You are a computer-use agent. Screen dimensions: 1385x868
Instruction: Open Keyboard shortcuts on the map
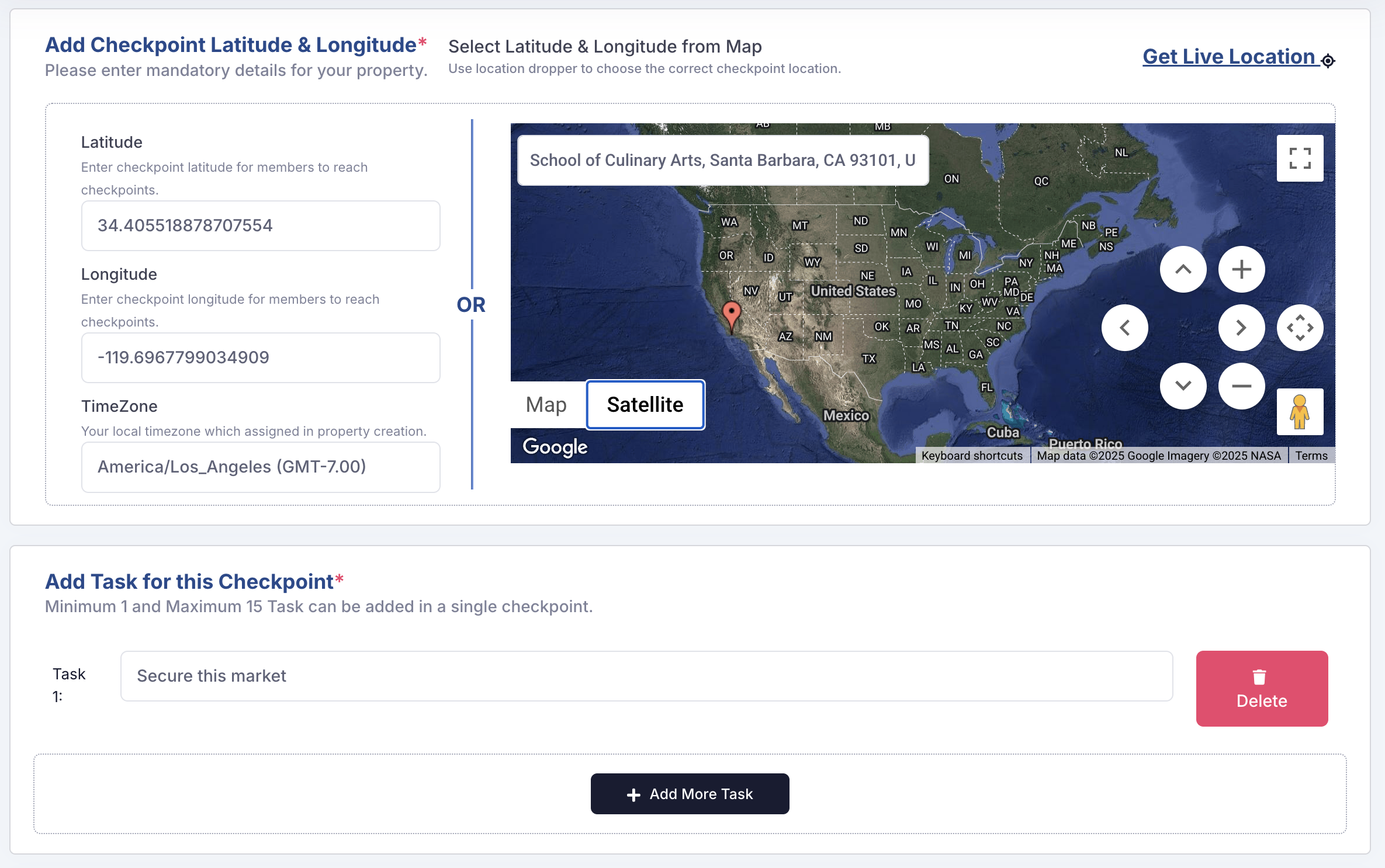972,456
